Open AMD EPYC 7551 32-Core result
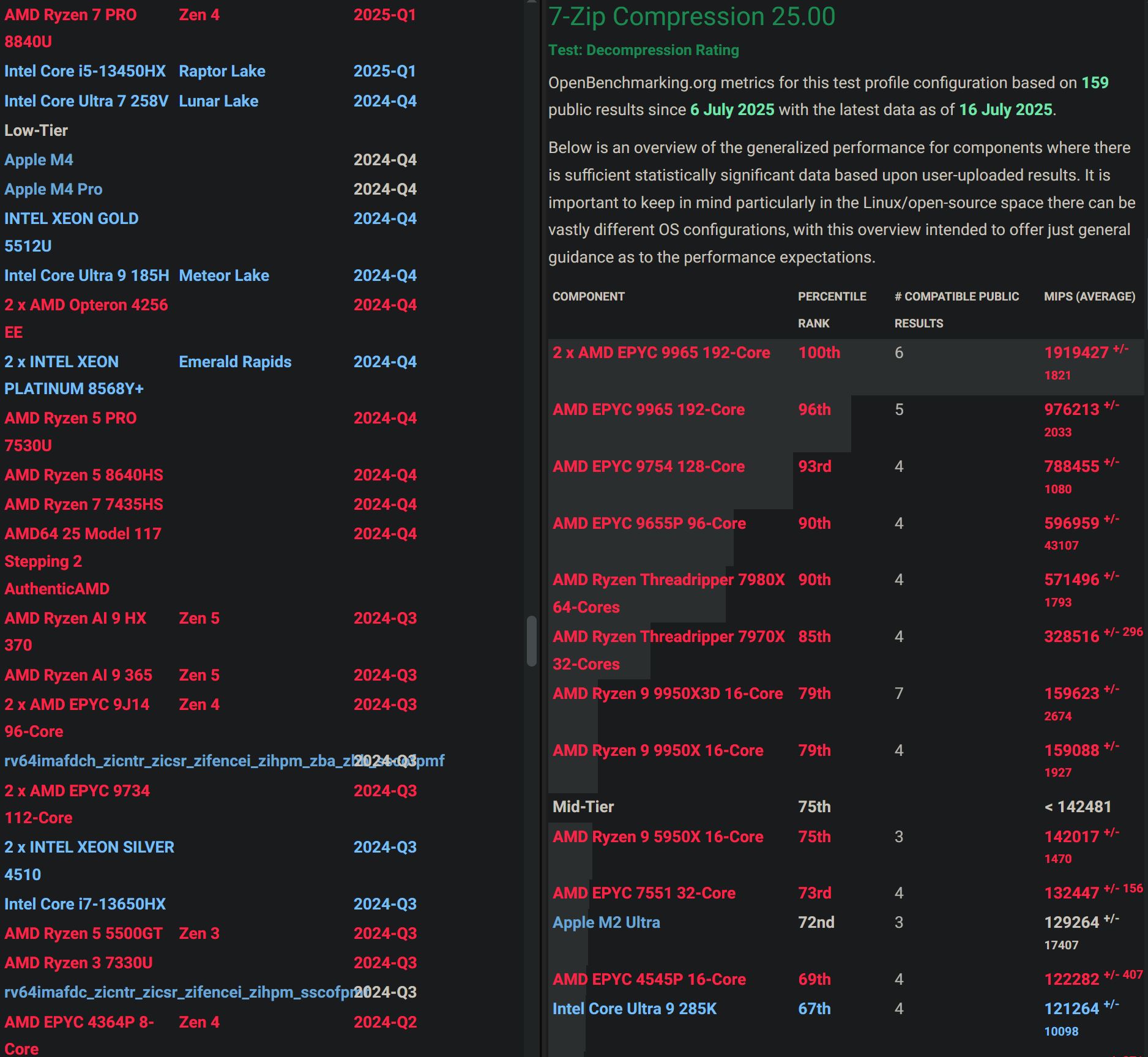Image resolution: width=1148 pixels, height=1057 pixels. click(644, 893)
